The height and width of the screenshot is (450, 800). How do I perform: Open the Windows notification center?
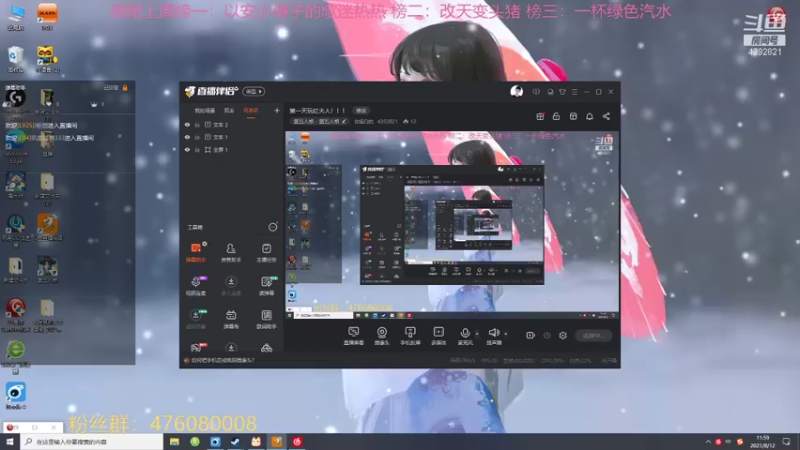point(786,441)
